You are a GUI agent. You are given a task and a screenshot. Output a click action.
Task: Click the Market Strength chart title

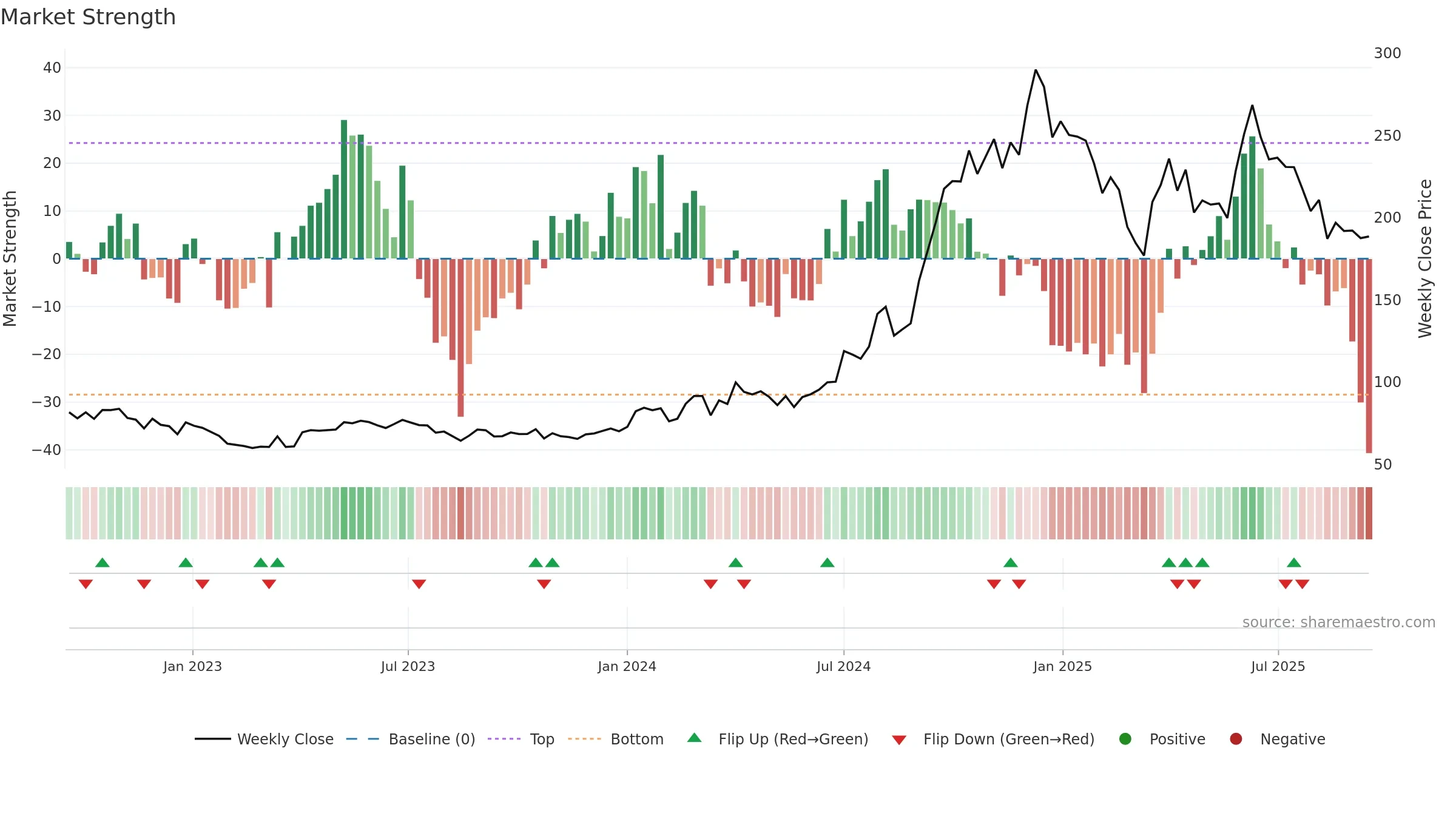pyautogui.click(x=88, y=17)
